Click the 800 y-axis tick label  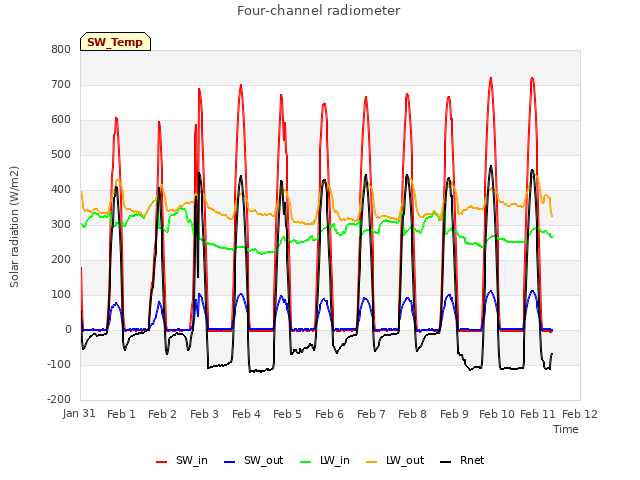[x=61, y=49]
